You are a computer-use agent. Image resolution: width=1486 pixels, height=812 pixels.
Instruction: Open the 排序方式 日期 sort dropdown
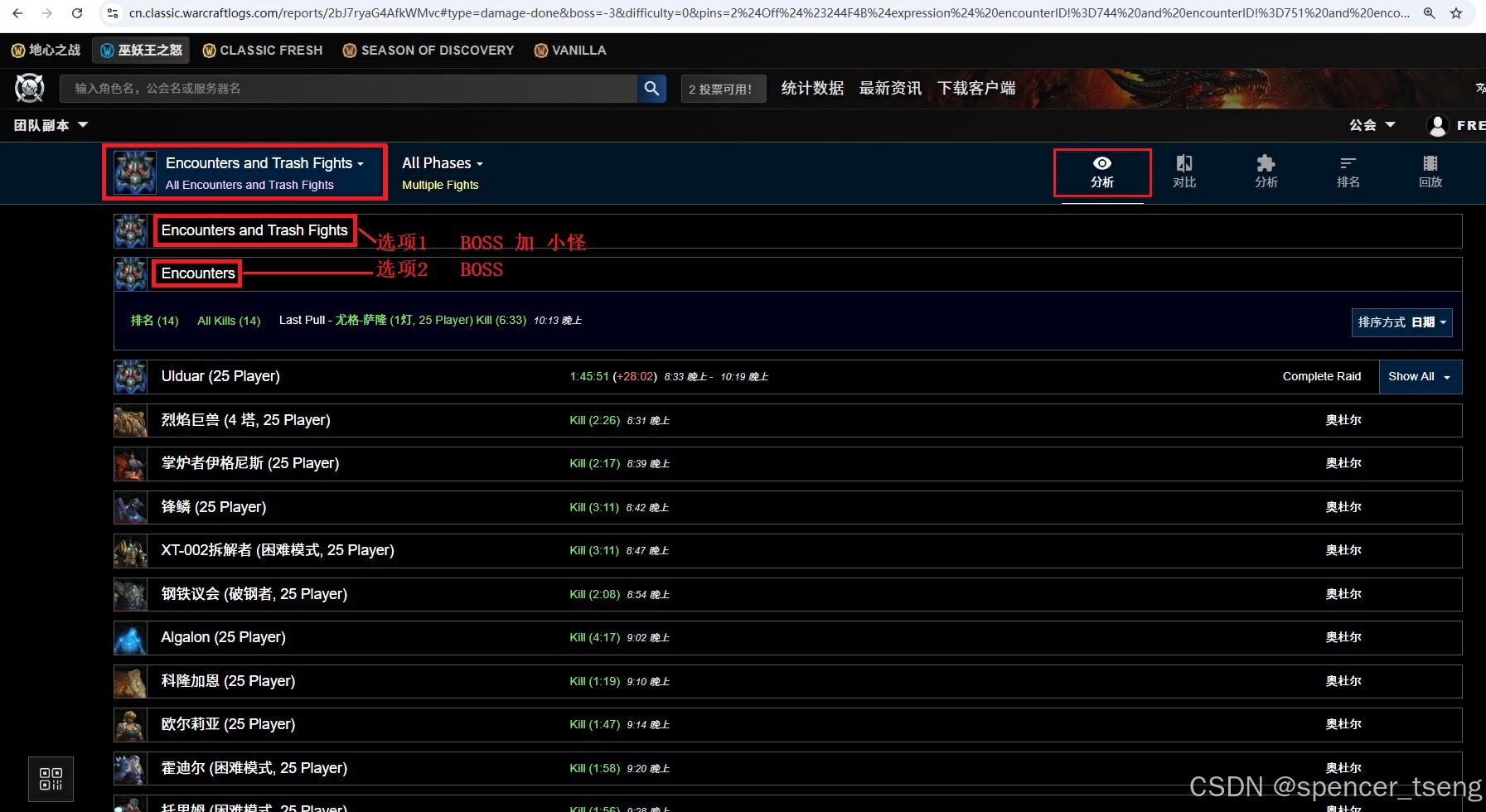click(1402, 322)
